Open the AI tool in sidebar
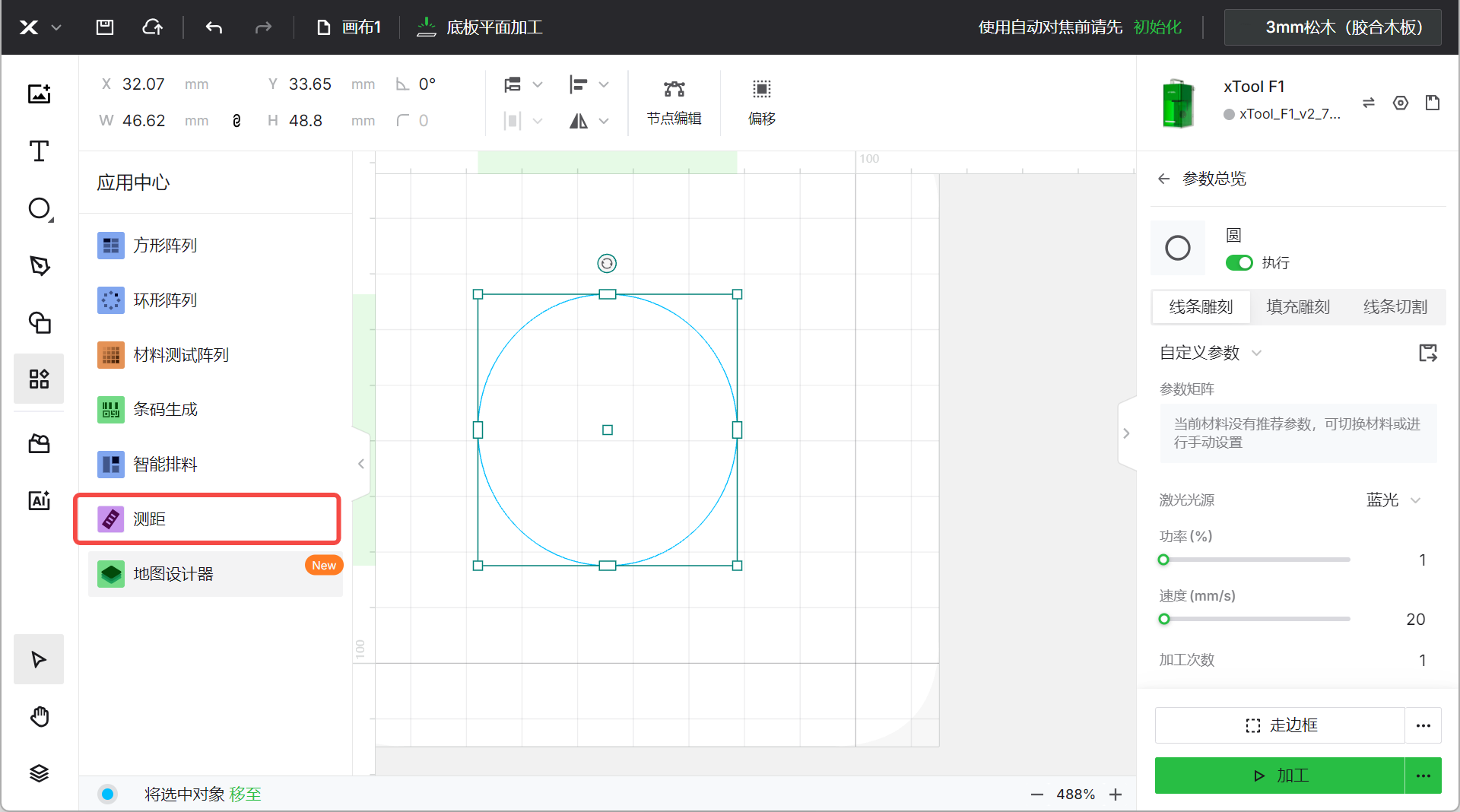Image resolution: width=1460 pixels, height=812 pixels. [39, 500]
